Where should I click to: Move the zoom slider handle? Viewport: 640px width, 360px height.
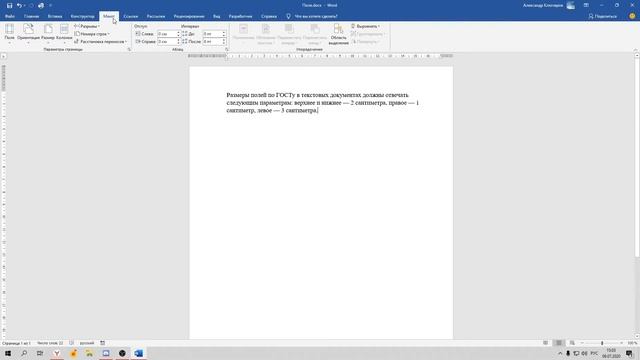602,343
